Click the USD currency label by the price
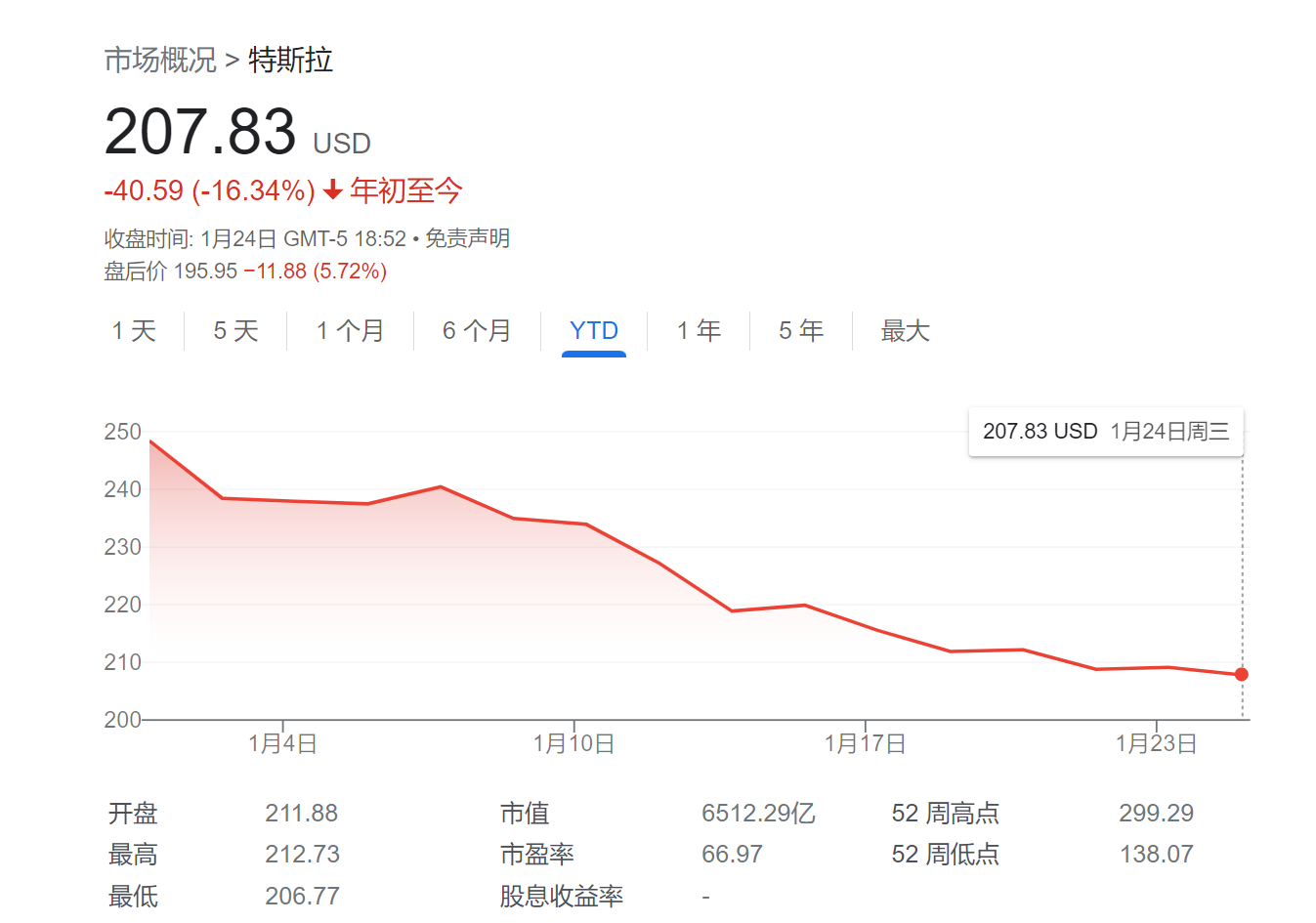1316x923 pixels. coord(342,144)
